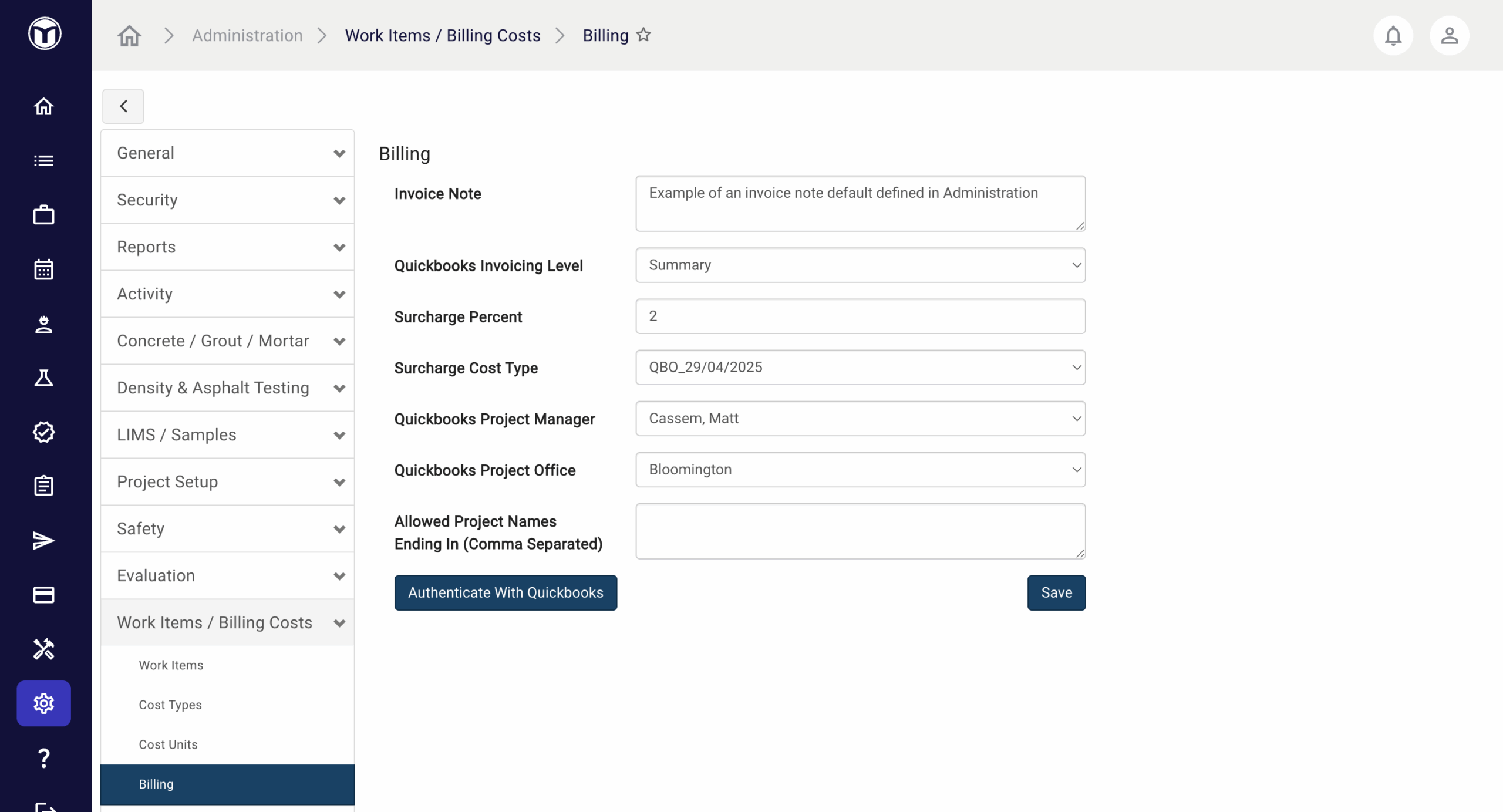Open notifications bell

point(1393,36)
